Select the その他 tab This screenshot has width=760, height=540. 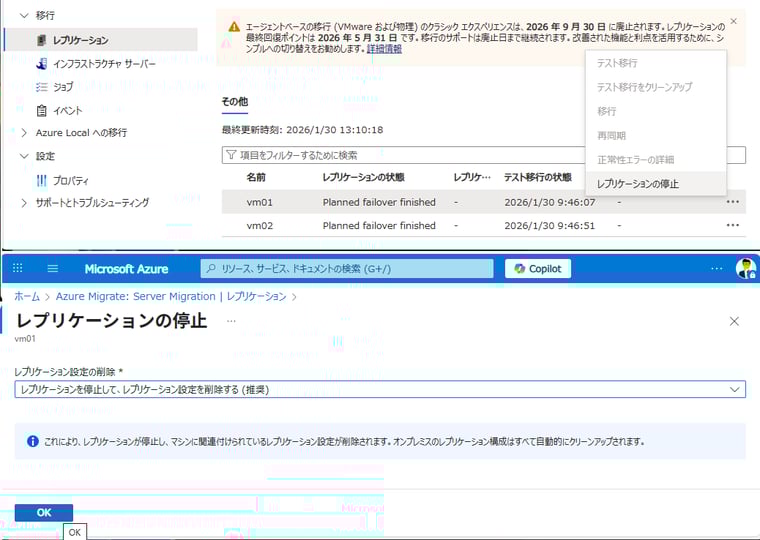point(235,102)
